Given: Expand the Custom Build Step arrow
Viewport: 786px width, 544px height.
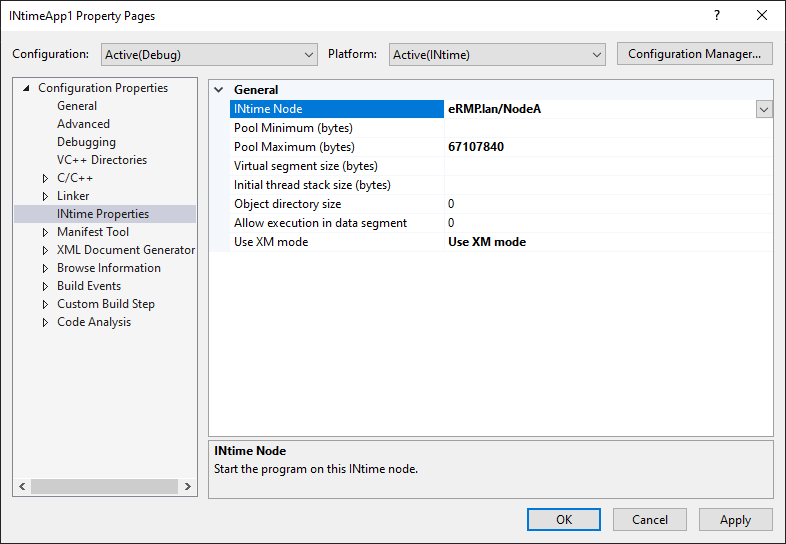Looking at the screenshot, I should (x=45, y=304).
